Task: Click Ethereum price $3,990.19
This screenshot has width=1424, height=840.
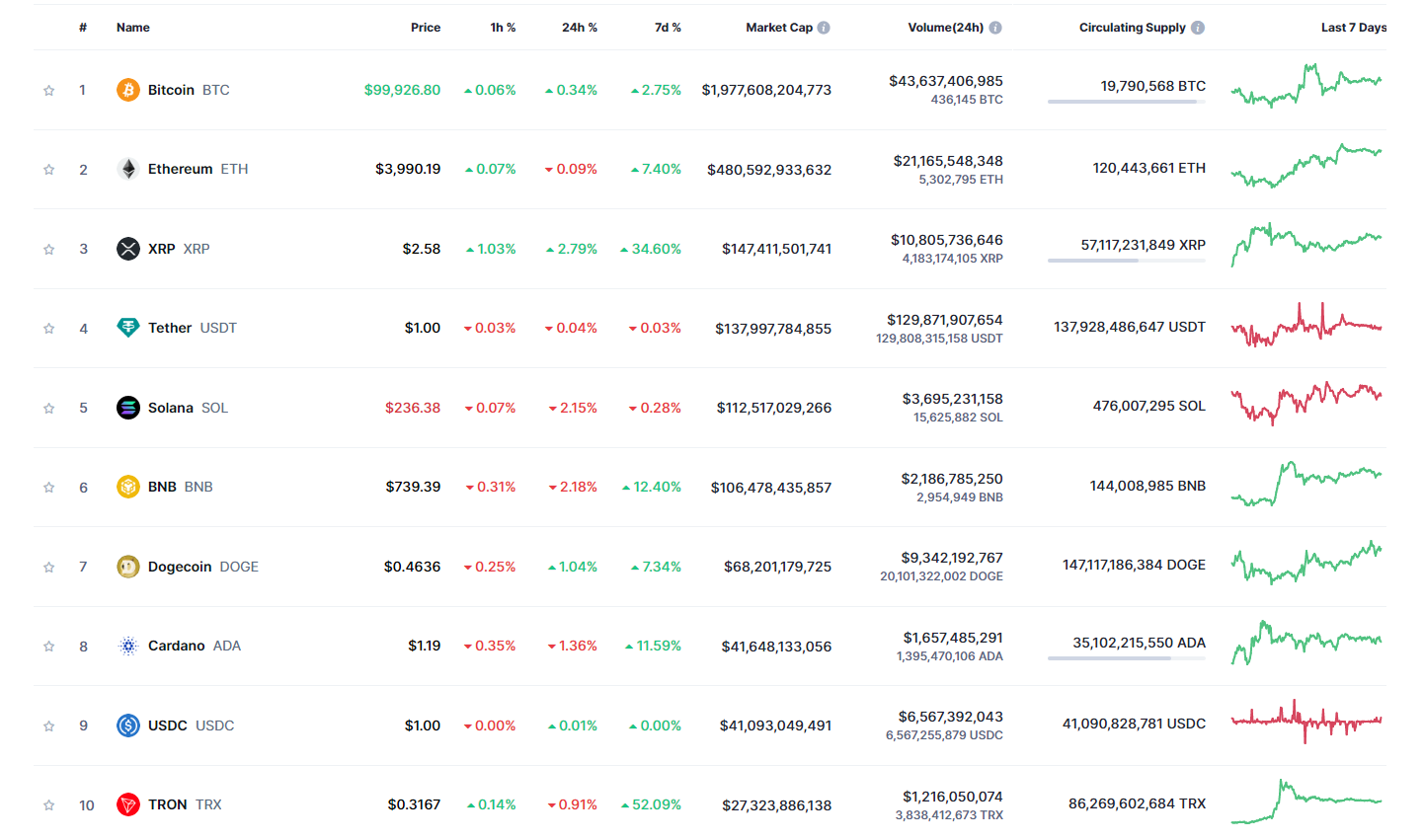Action: pos(408,169)
